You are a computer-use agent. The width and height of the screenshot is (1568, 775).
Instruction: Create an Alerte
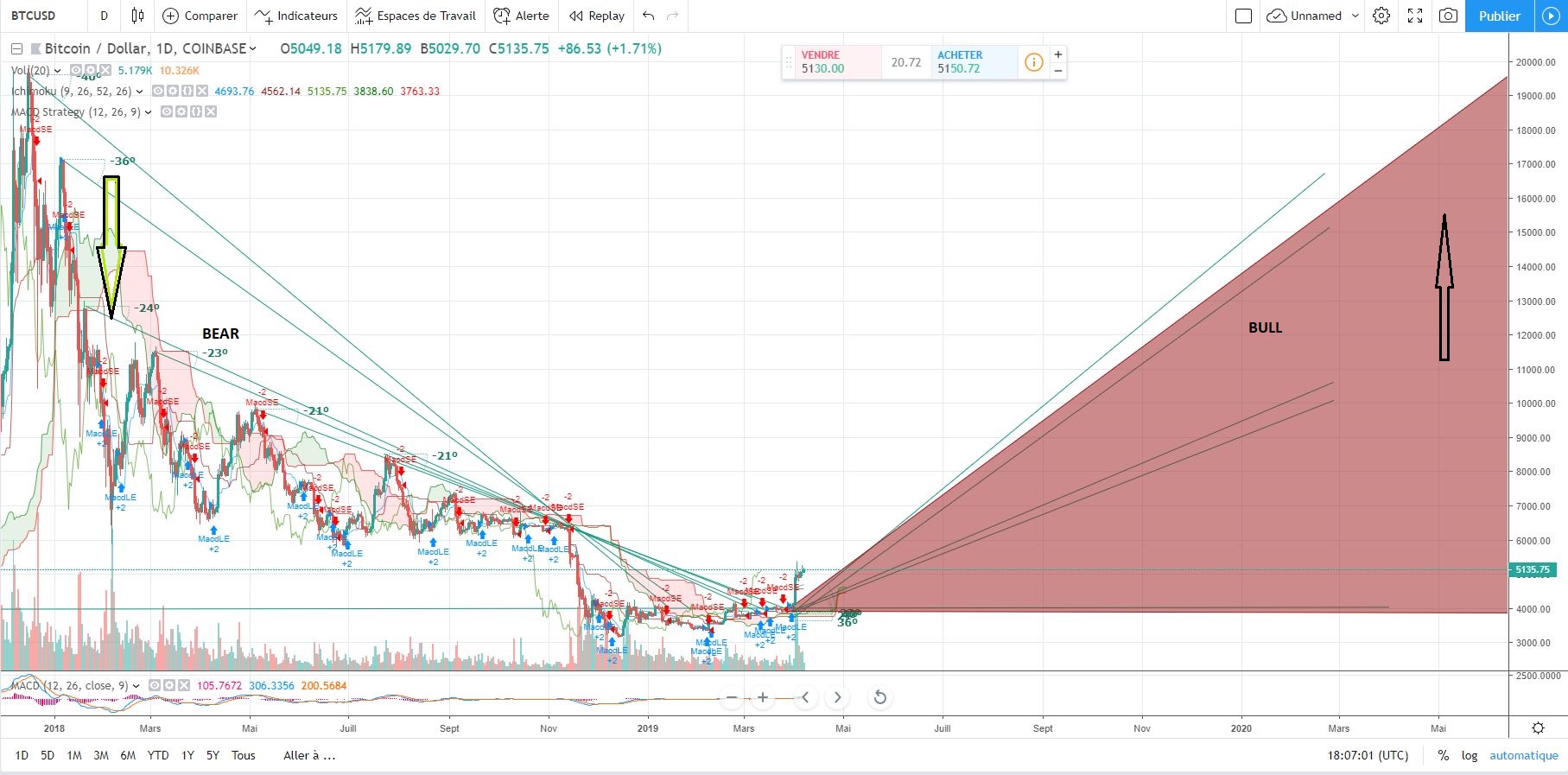[x=521, y=16]
